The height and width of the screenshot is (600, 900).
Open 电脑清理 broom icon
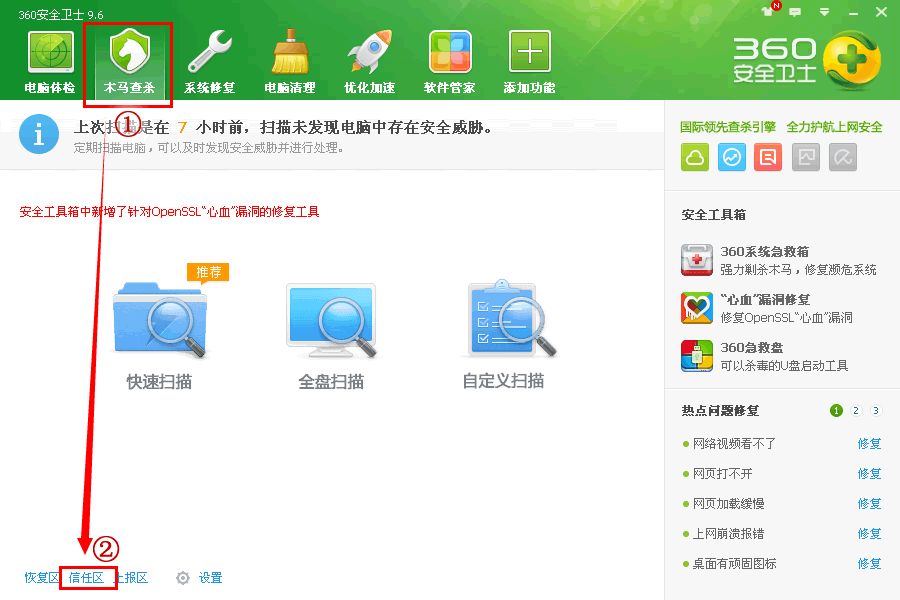290,52
